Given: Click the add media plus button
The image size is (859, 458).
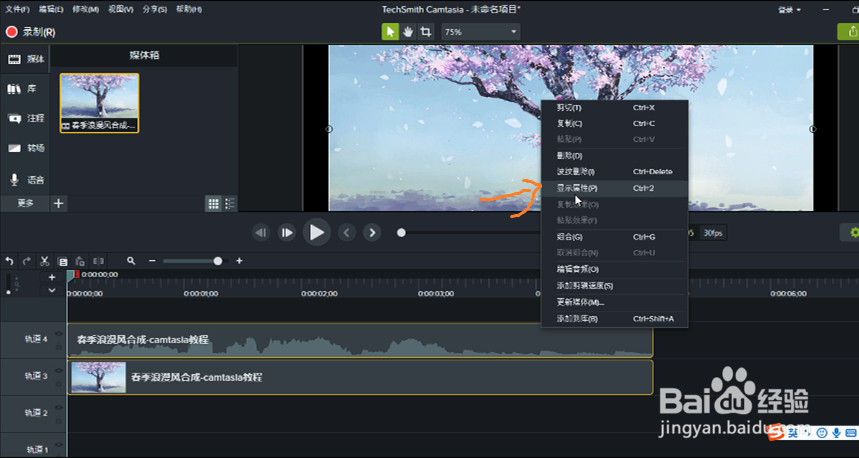Looking at the screenshot, I should pos(58,204).
